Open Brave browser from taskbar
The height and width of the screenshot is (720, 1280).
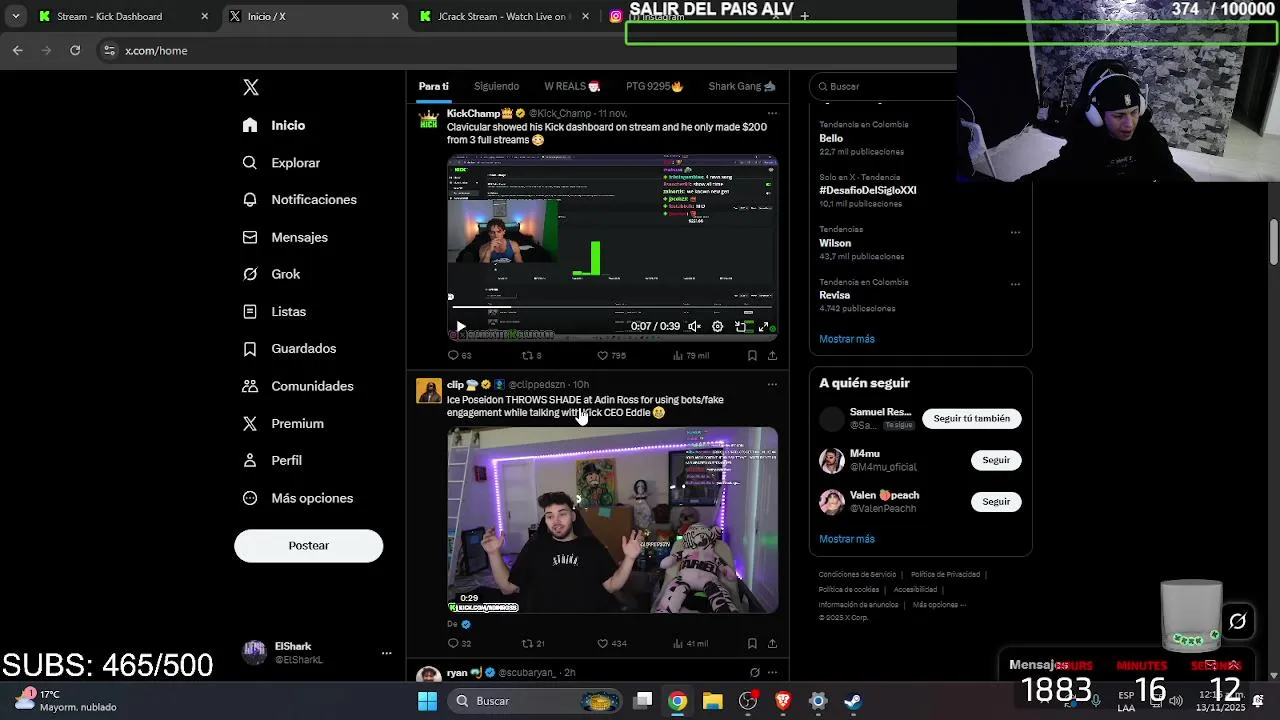click(x=783, y=701)
